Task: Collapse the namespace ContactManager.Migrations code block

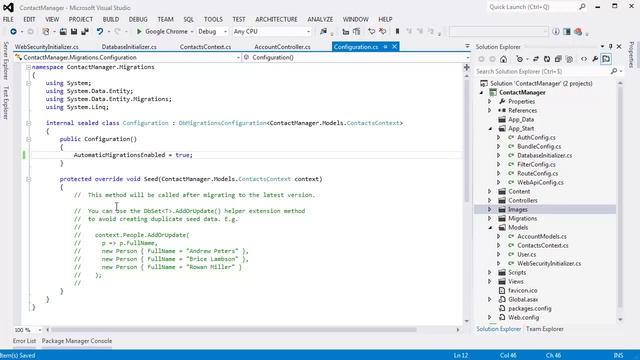Action: (x=29, y=67)
